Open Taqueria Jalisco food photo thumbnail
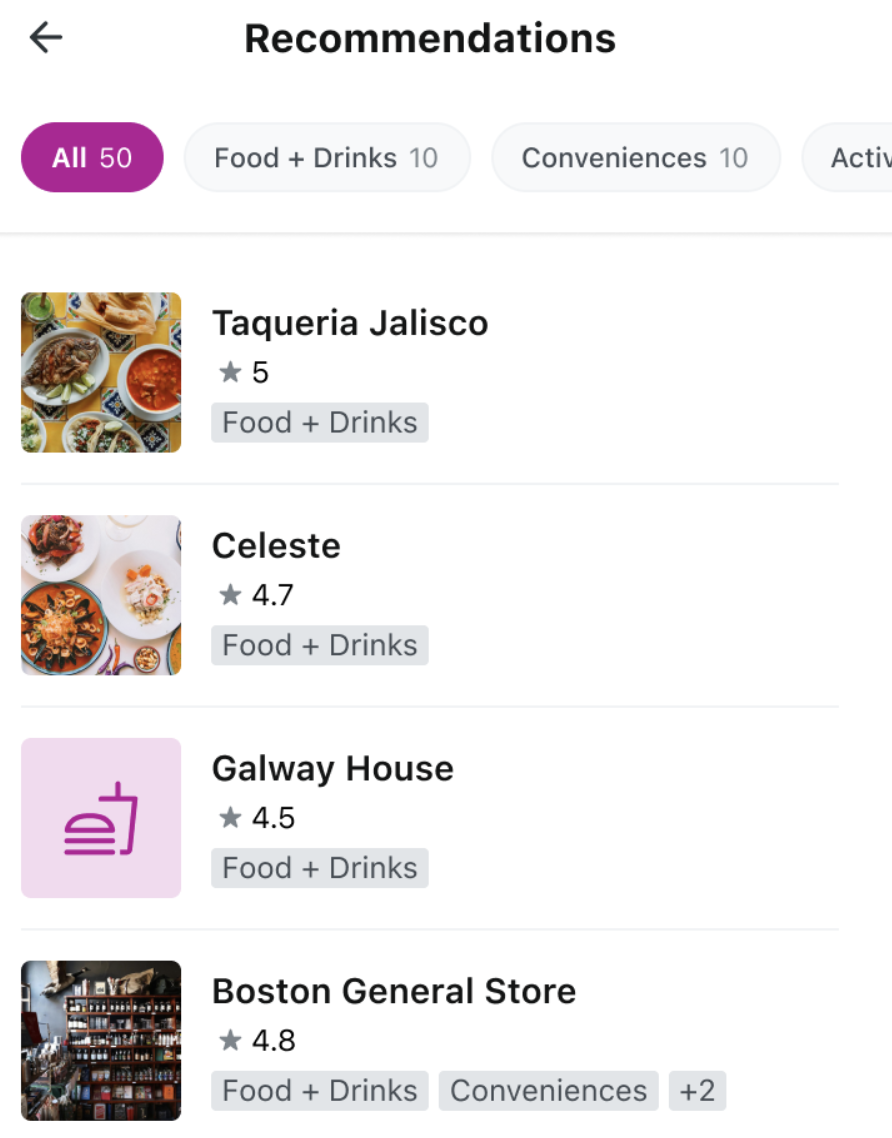Image resolution: width=892 pixels, height=1138 pixels. point(101,372)
